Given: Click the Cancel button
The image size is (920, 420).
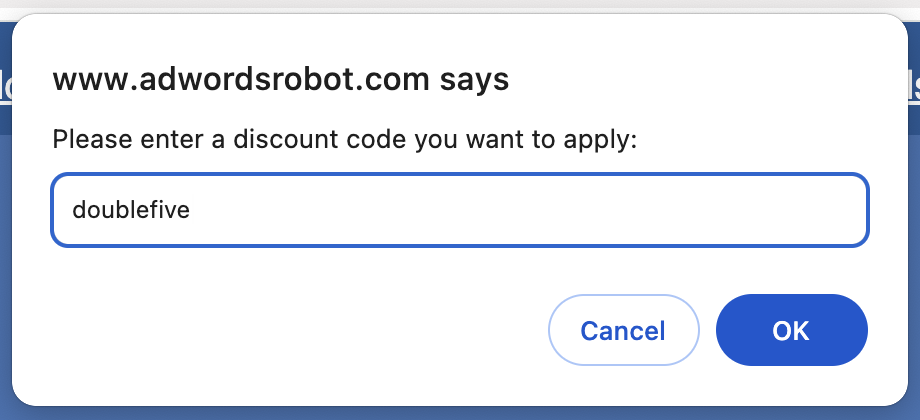Looking at the screenshot, I should click(622, 330).
